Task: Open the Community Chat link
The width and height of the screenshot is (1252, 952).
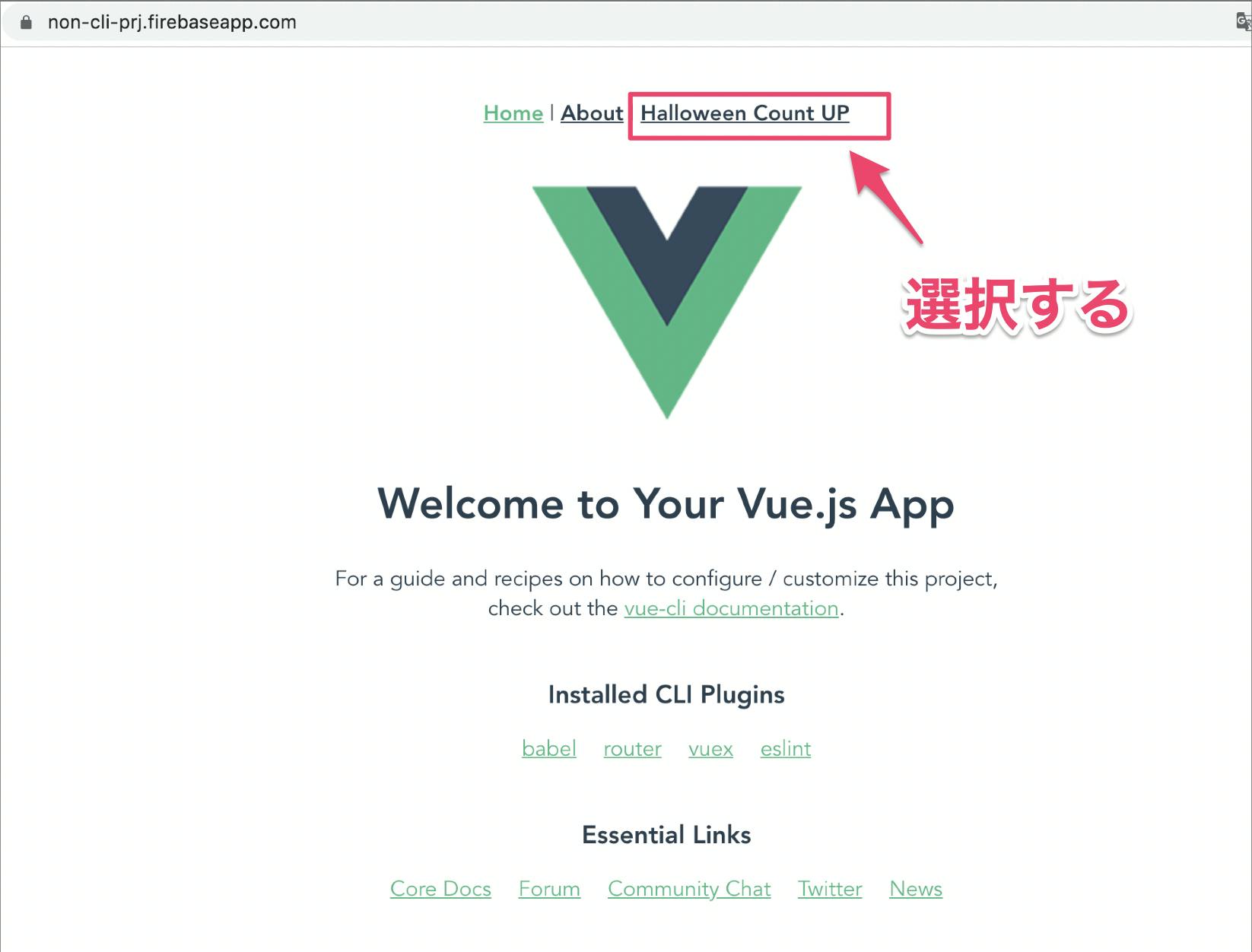Action: click(x=689, y=889)
